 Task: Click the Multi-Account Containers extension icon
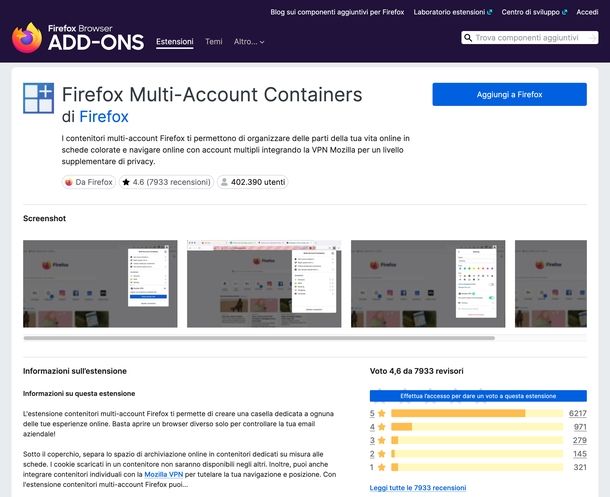tap(39, 98)
